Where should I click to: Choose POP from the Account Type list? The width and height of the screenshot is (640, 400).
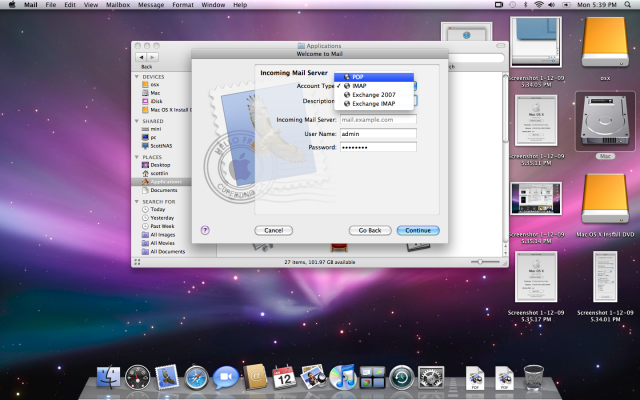click(x=374, y=77)
